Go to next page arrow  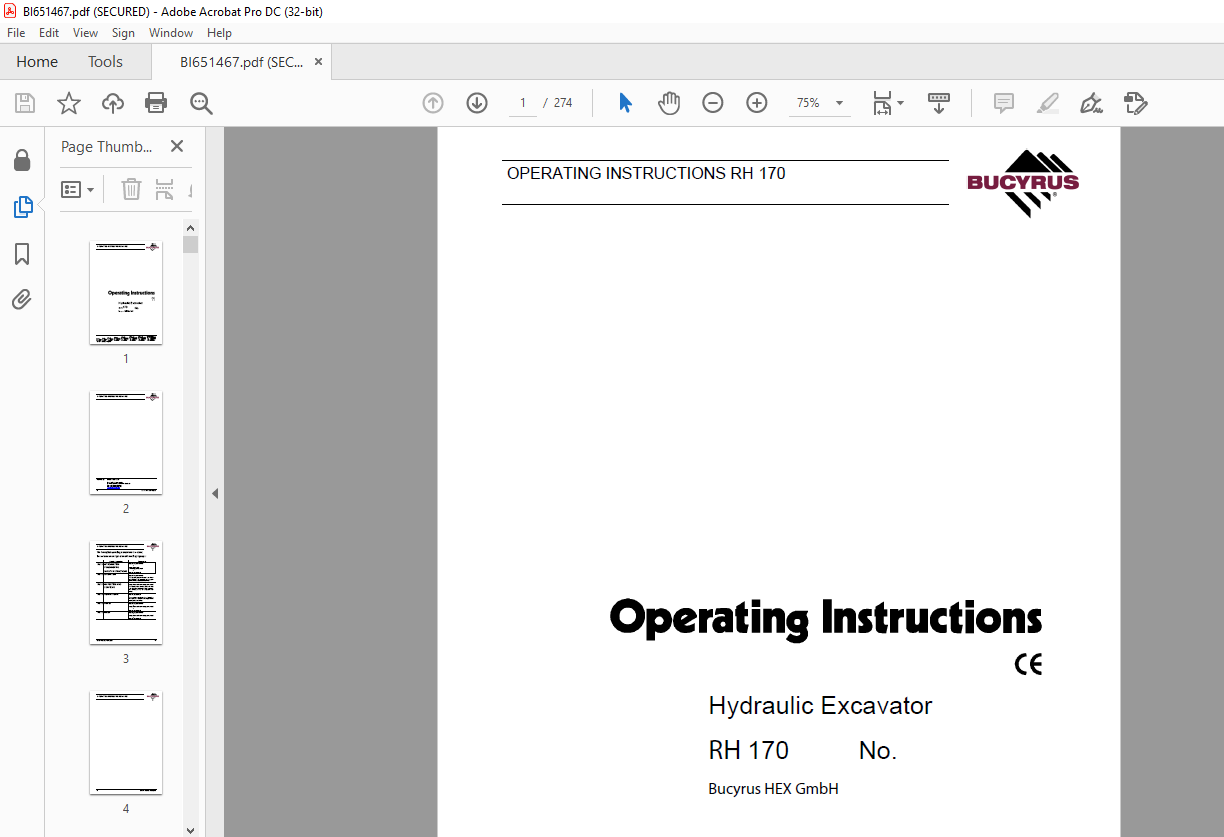[477, 103]
